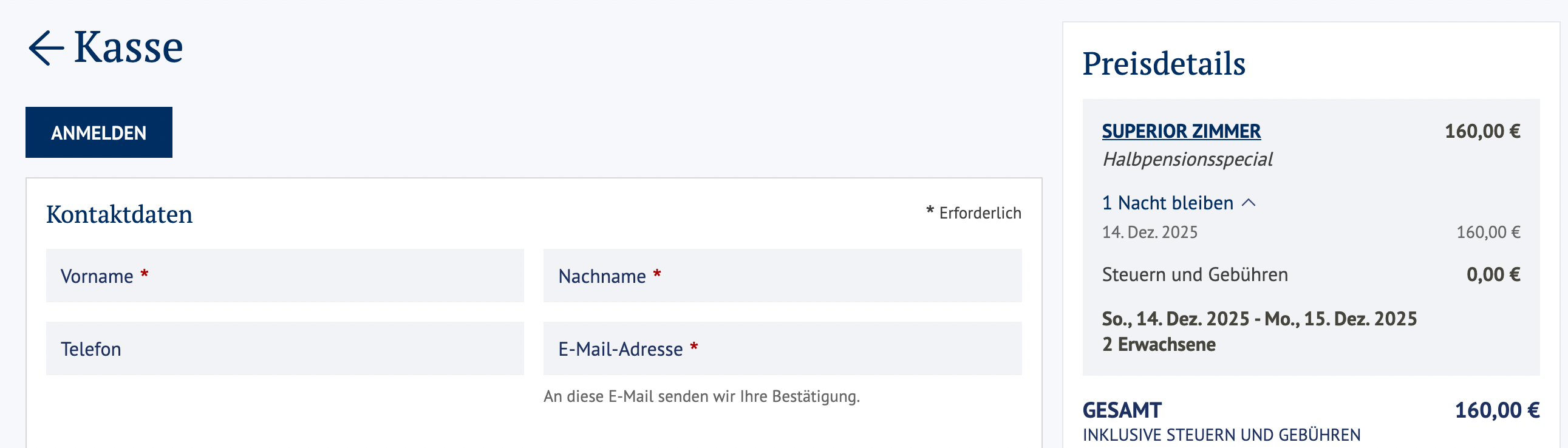The image size is (1568, 448).
Task: Click the Steuern und Gebühren line
Action: (x=1195, y=274)
